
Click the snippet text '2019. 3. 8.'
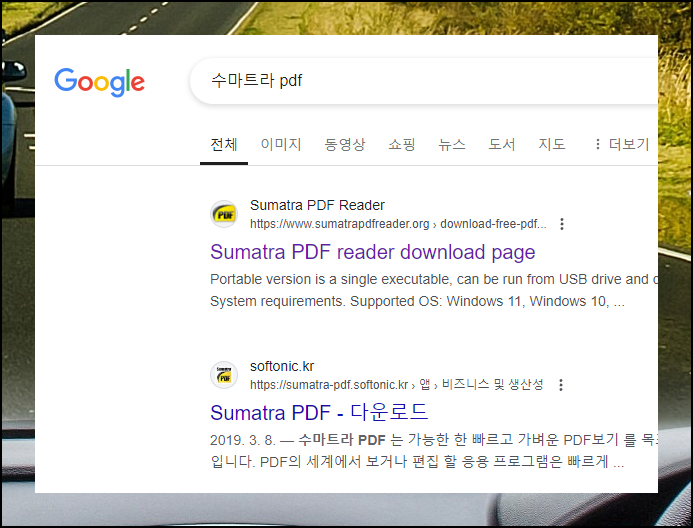pyautogui.click(x=243, y=440)
